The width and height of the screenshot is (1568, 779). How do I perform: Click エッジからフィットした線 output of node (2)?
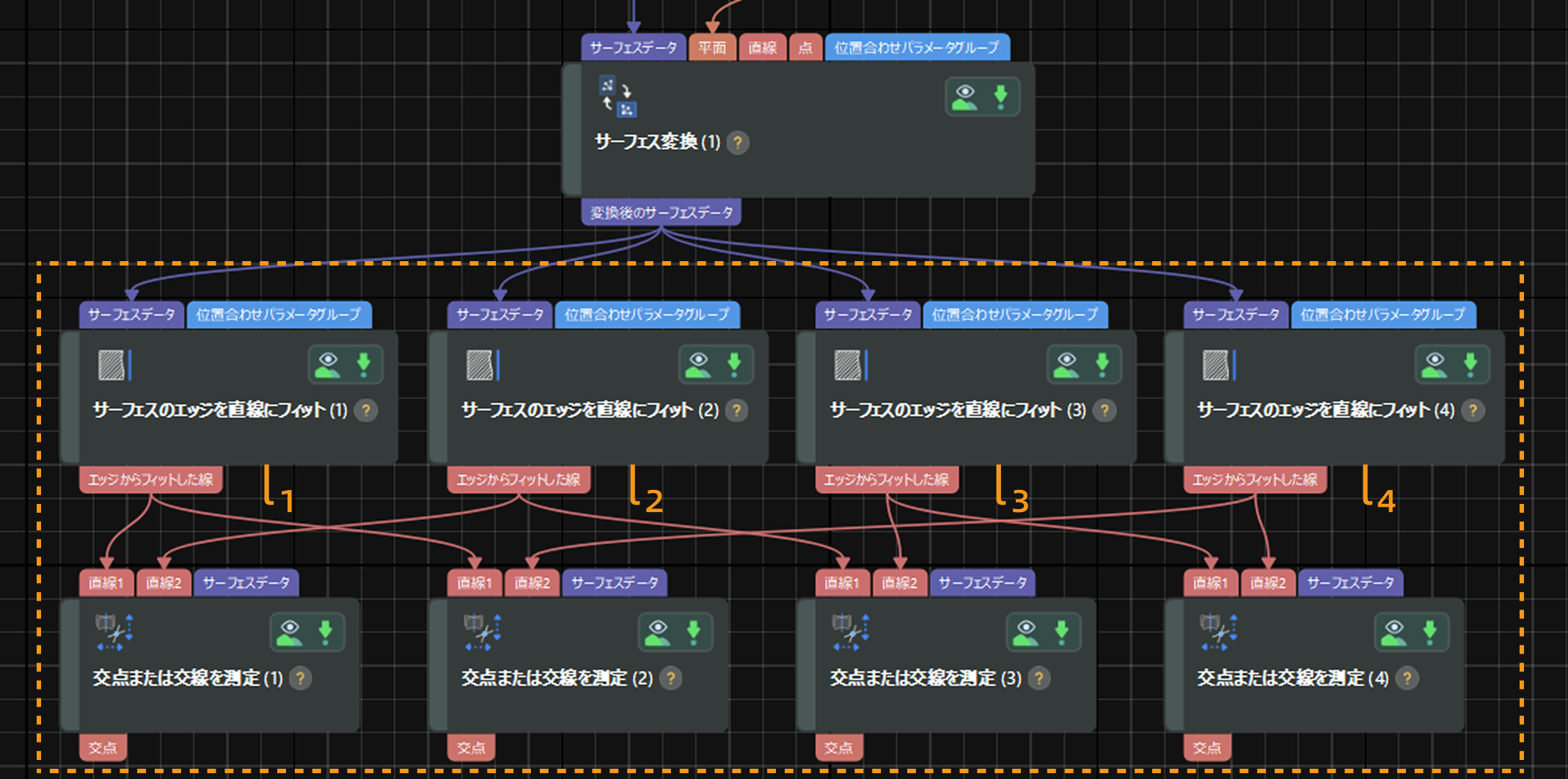click(519, 480)
